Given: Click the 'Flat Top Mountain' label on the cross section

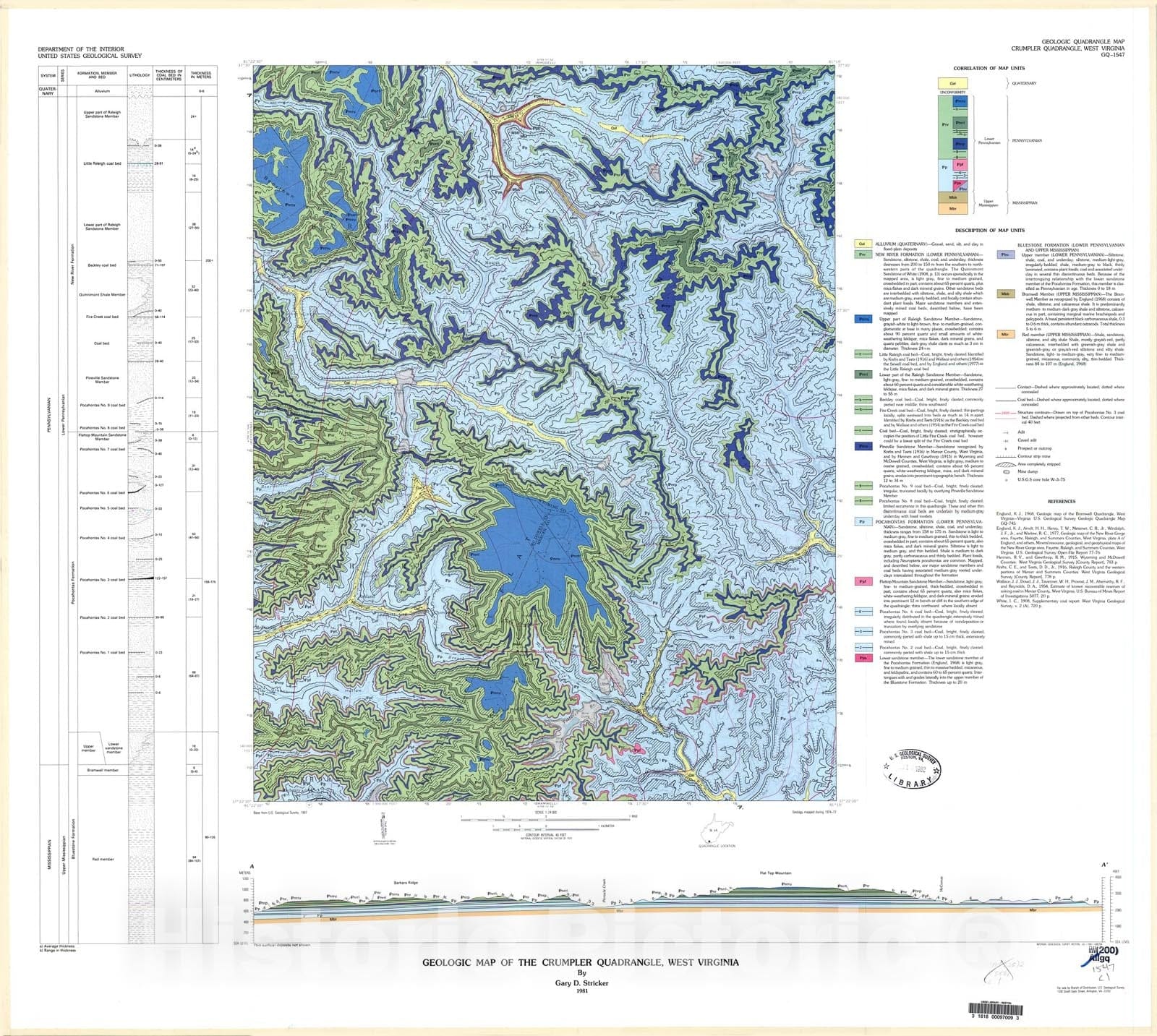Looking at the screenshot, I should click(776, 873).
